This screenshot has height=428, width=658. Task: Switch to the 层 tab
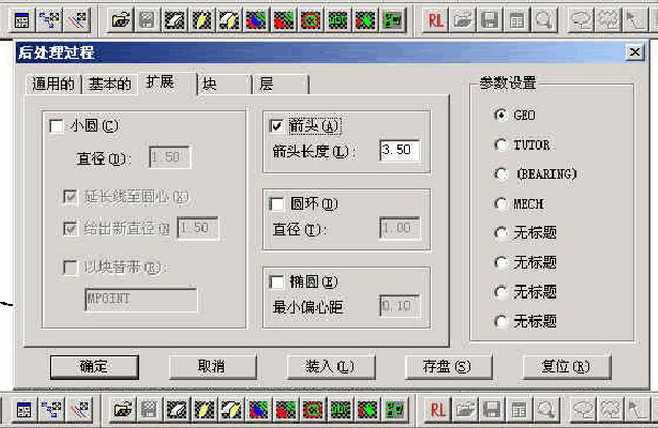coord(280,84)
